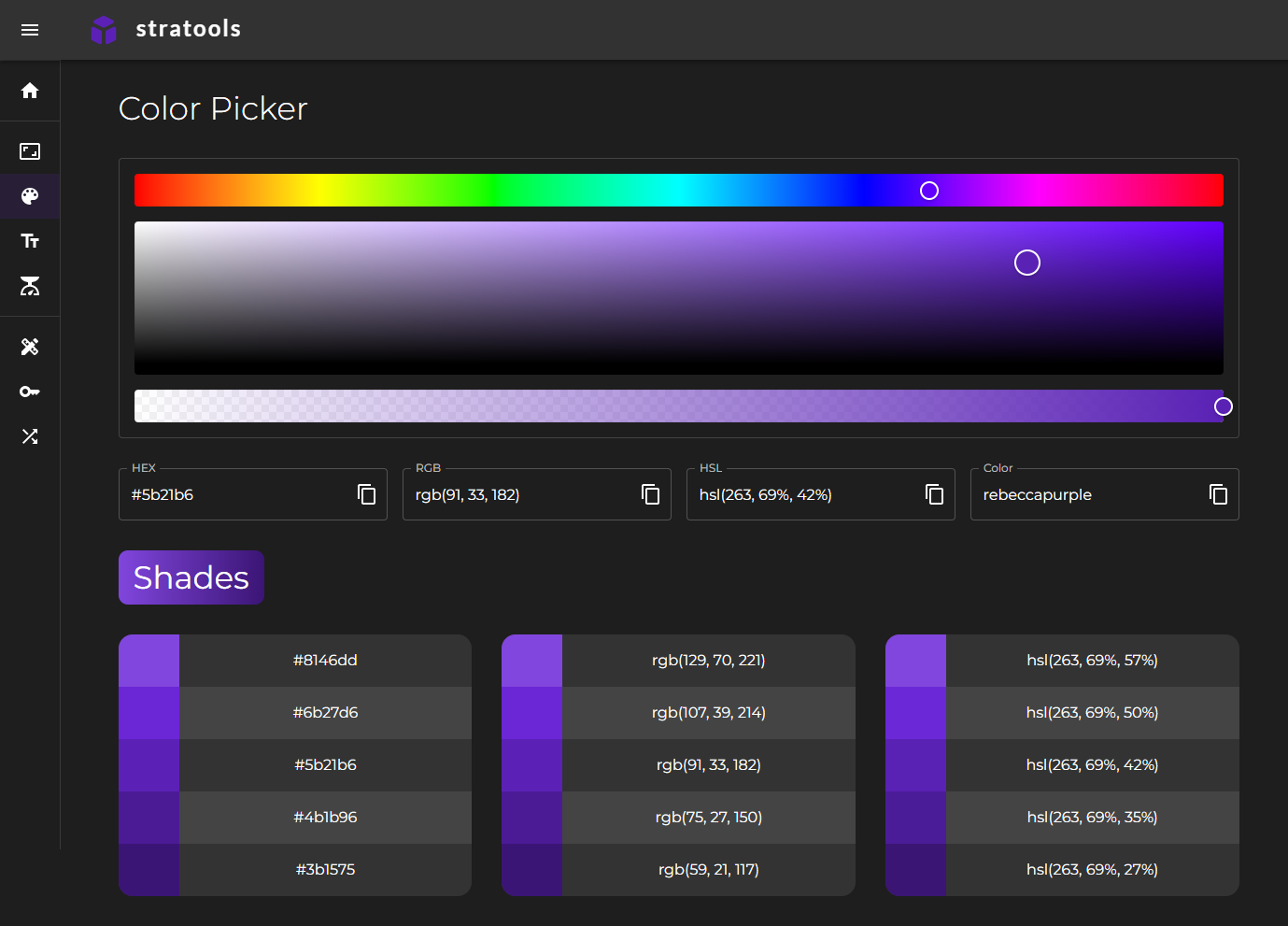Click the hsl(263, 69%, 57%) shade row
Image resolution: width=1288 pixels, height=926 pixels.
click(x=1062, y=661)
